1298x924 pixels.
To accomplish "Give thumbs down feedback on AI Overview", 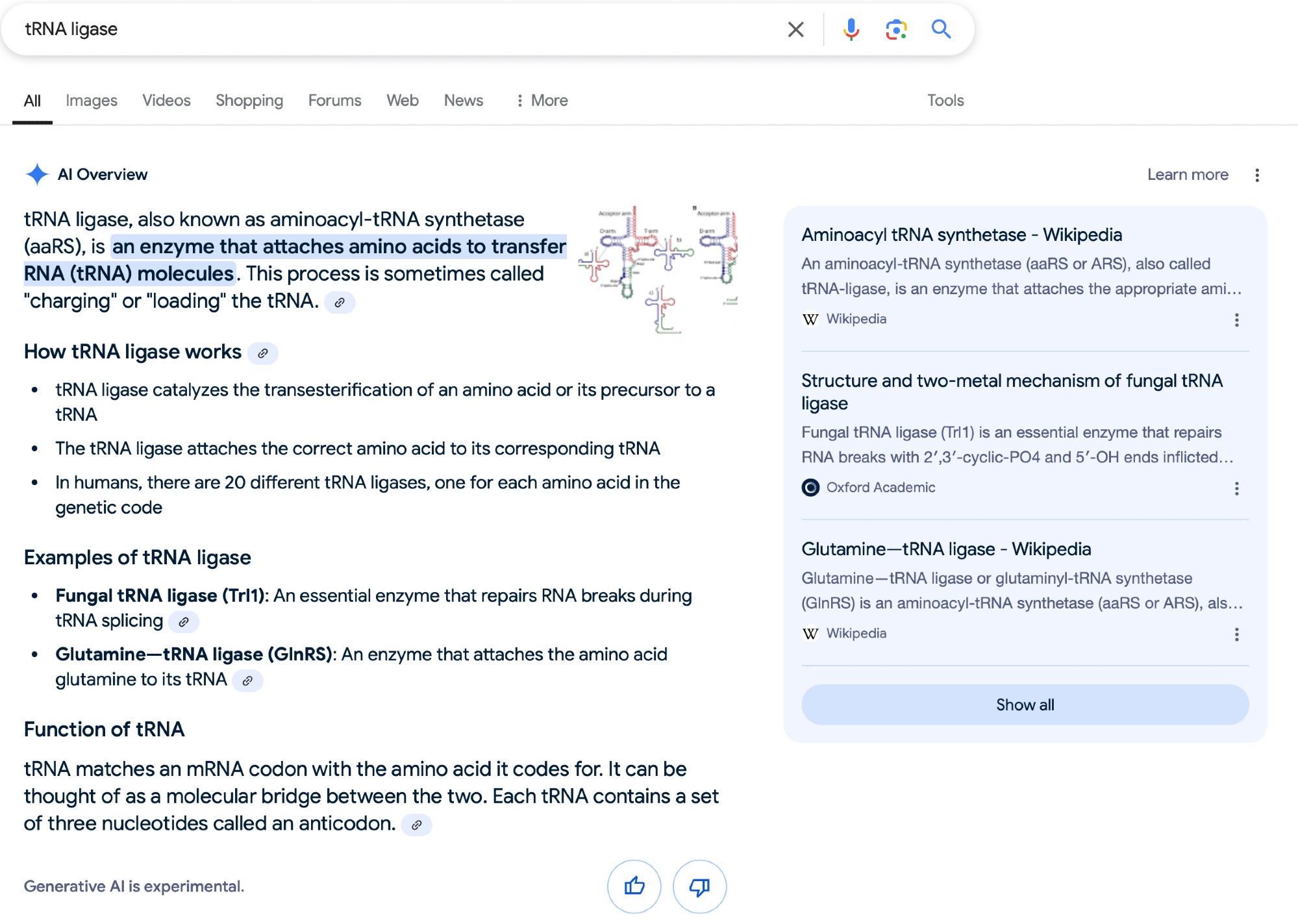I will [699, 886].
